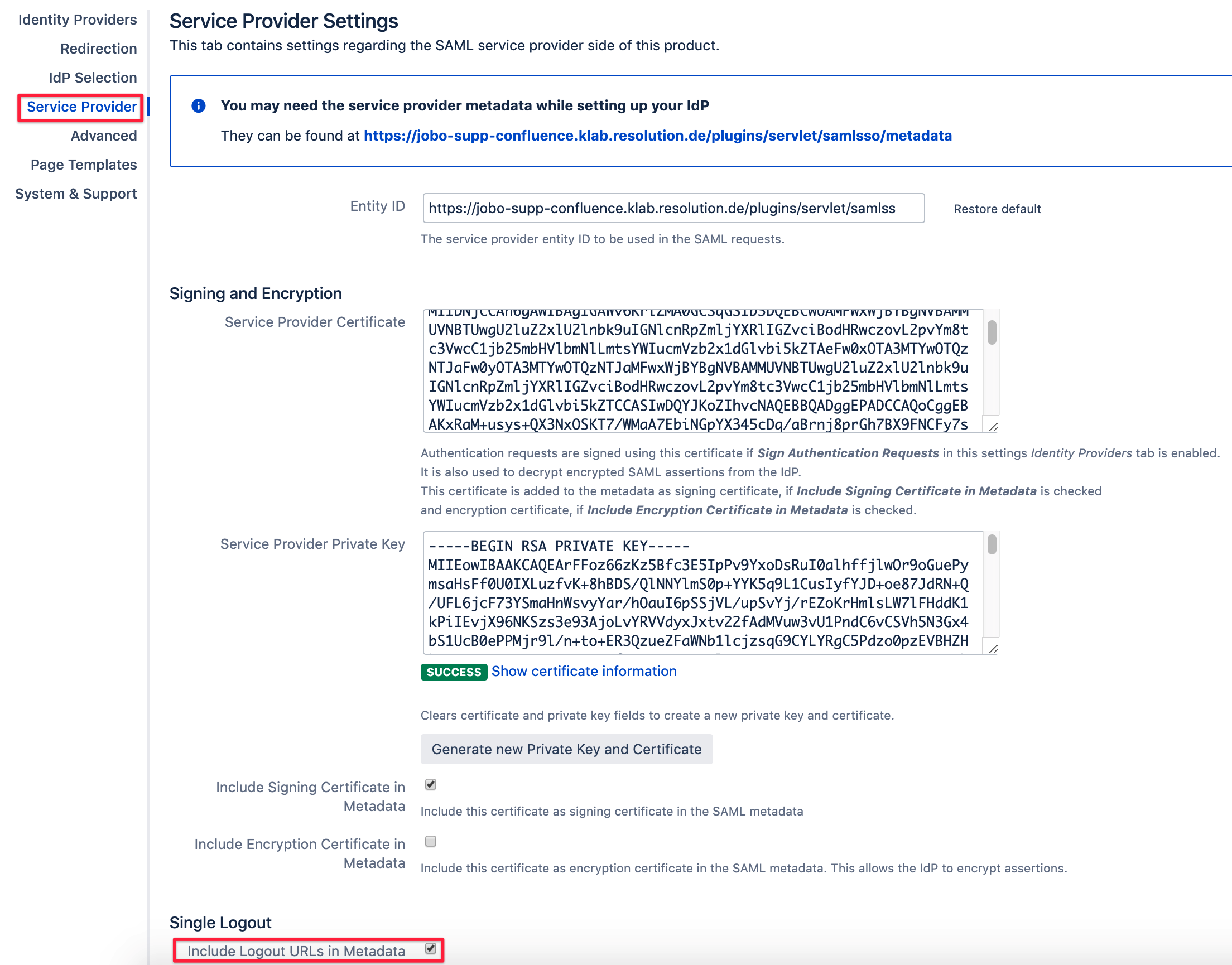
Task: Click the Service Provider Certificate label
Action: pyautogui.click(x=315, y=322)
